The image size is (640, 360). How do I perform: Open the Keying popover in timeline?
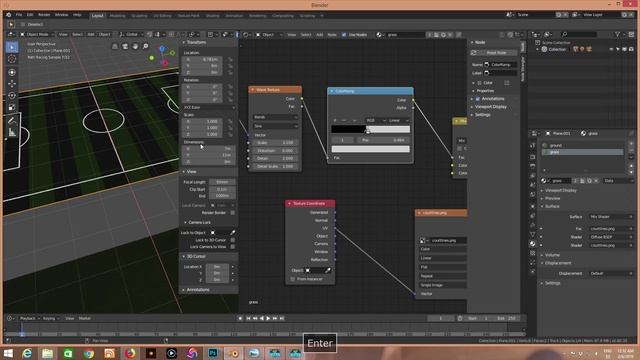[x=51, y=318]
